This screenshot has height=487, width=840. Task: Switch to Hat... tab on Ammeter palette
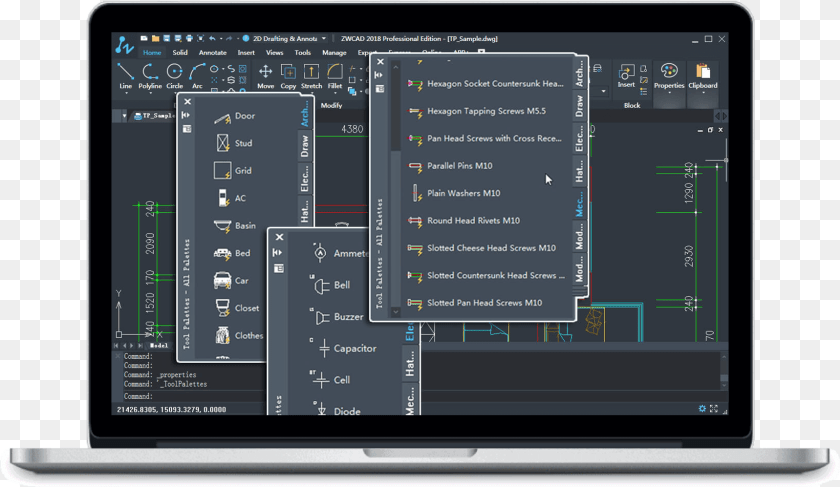point(410,365)
